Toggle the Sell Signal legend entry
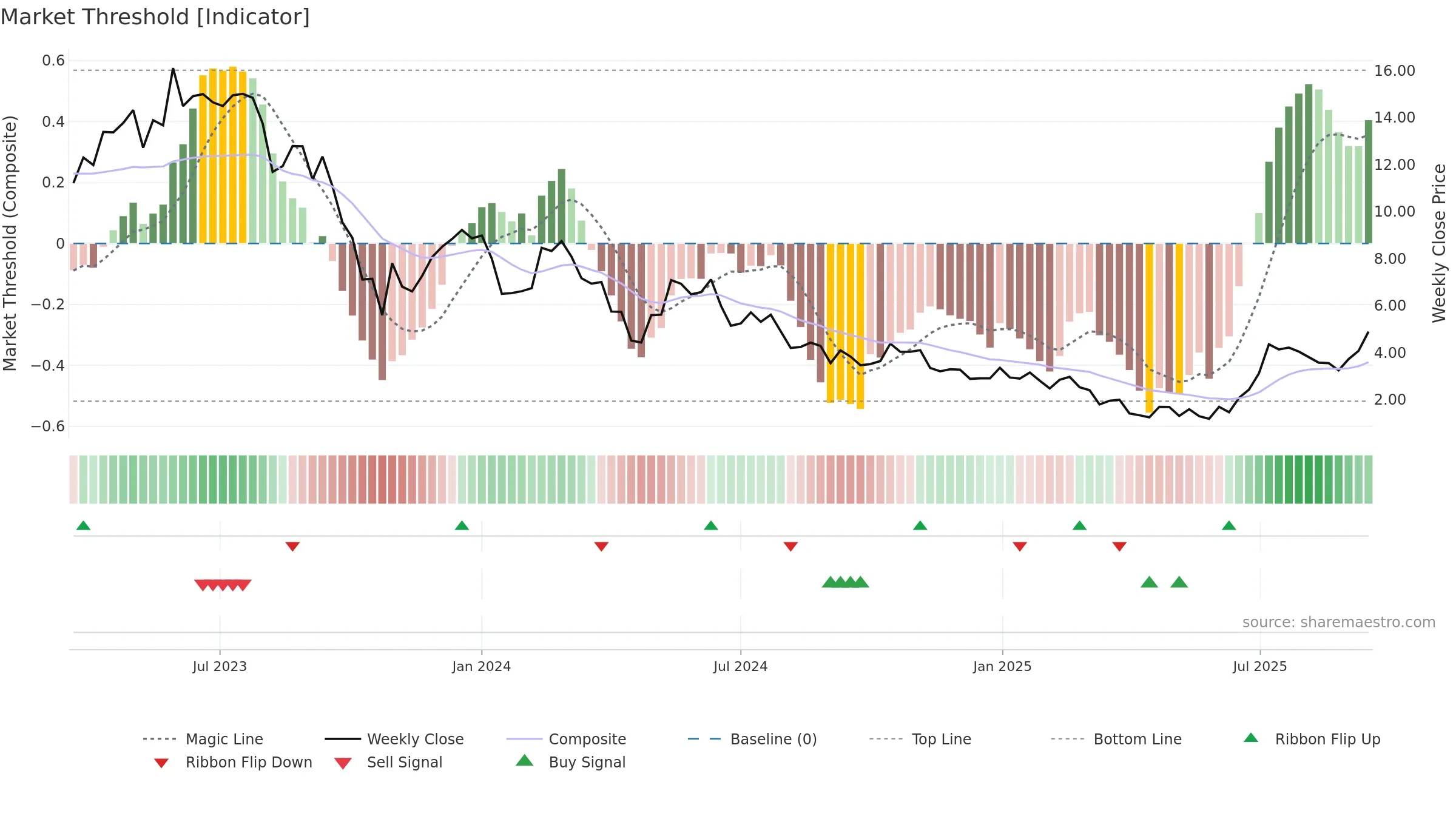This screenshot has width=1456, height=819. 388,763
